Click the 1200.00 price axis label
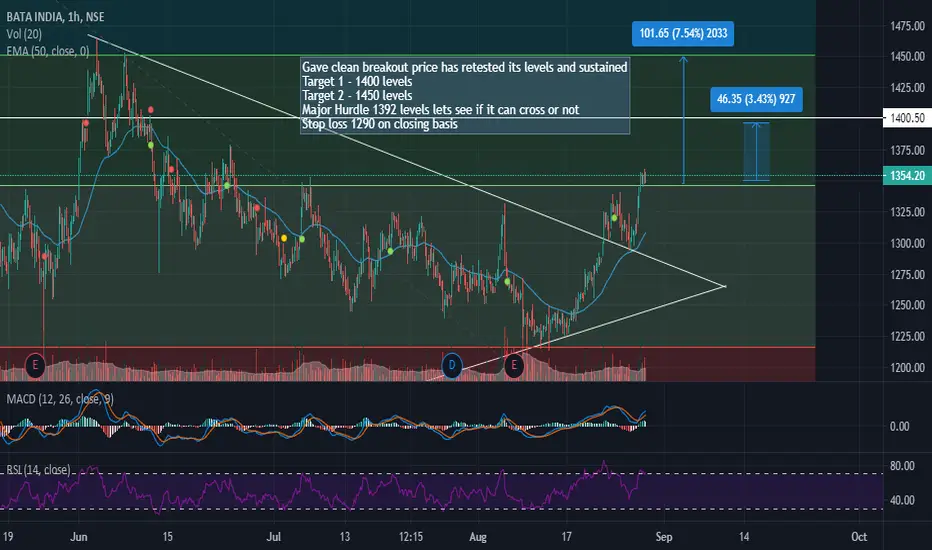The height and width of the screenshot is (550, 932). 907,367
